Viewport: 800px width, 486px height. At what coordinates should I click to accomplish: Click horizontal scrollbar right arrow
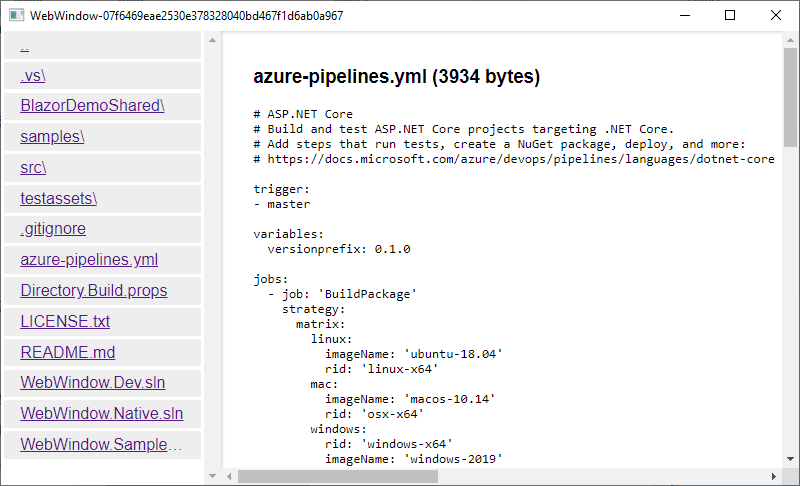(773, 476)
